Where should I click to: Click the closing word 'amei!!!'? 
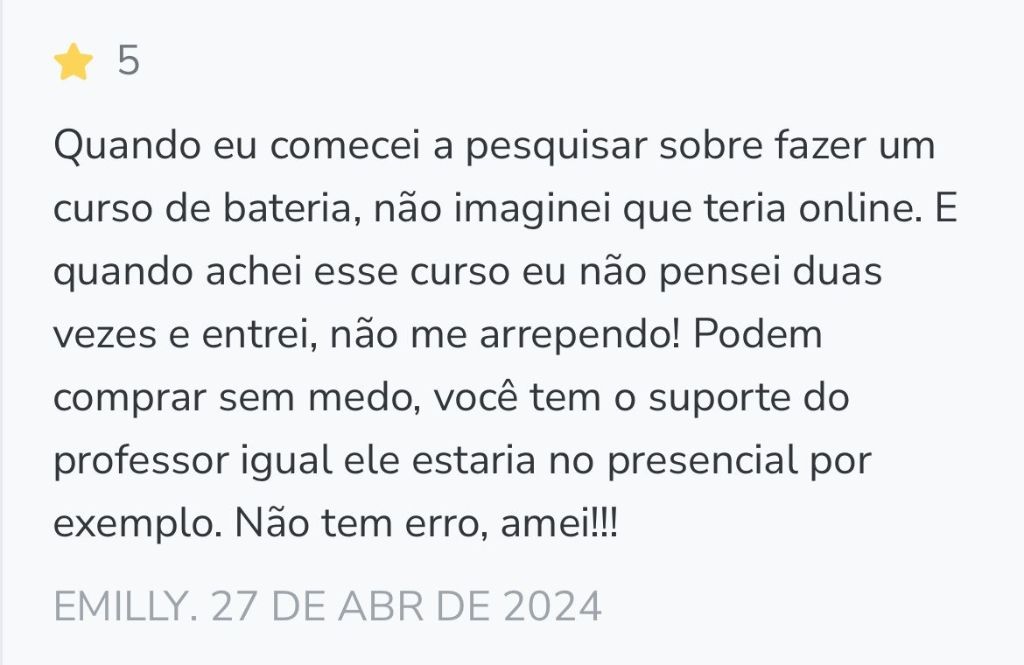558,524
